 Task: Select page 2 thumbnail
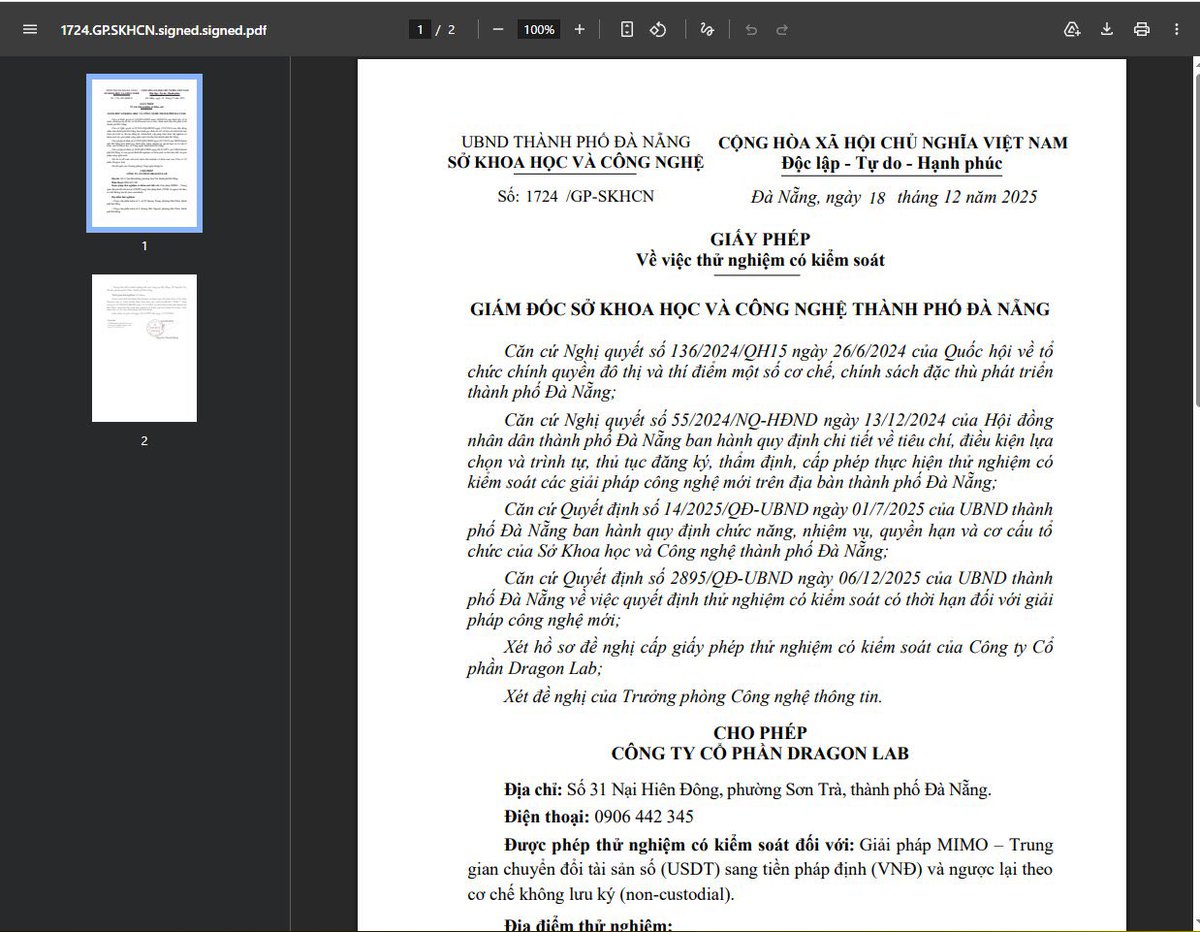click(144, 348)
